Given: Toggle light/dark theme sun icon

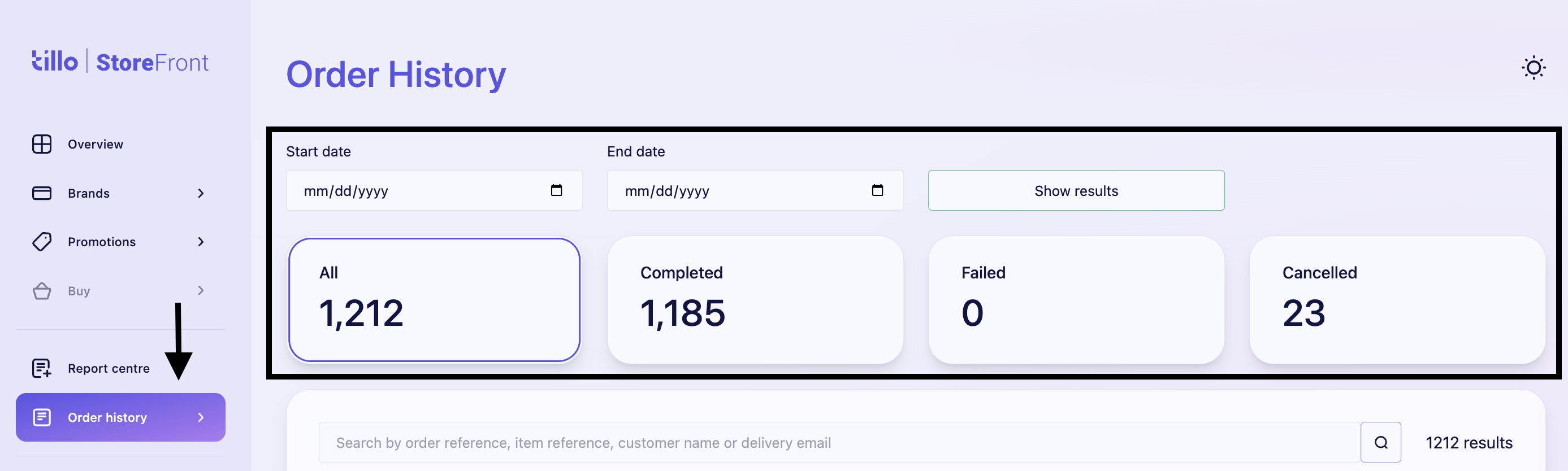Looking at the screenshot, I should coord(1533,68).
